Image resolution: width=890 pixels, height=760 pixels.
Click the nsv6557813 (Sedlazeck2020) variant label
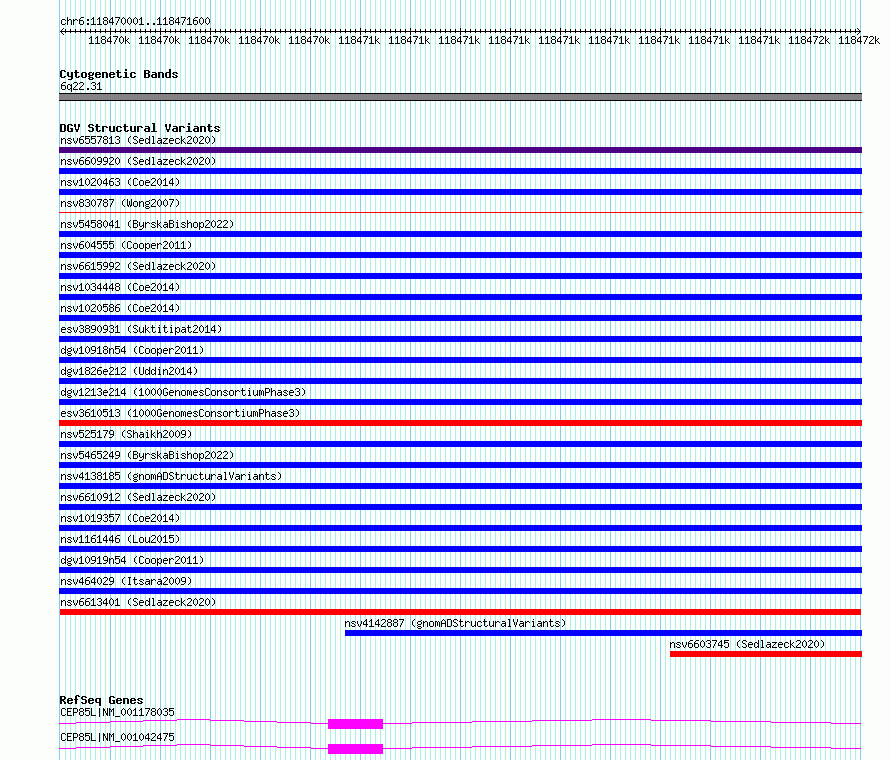coord(138,140)
